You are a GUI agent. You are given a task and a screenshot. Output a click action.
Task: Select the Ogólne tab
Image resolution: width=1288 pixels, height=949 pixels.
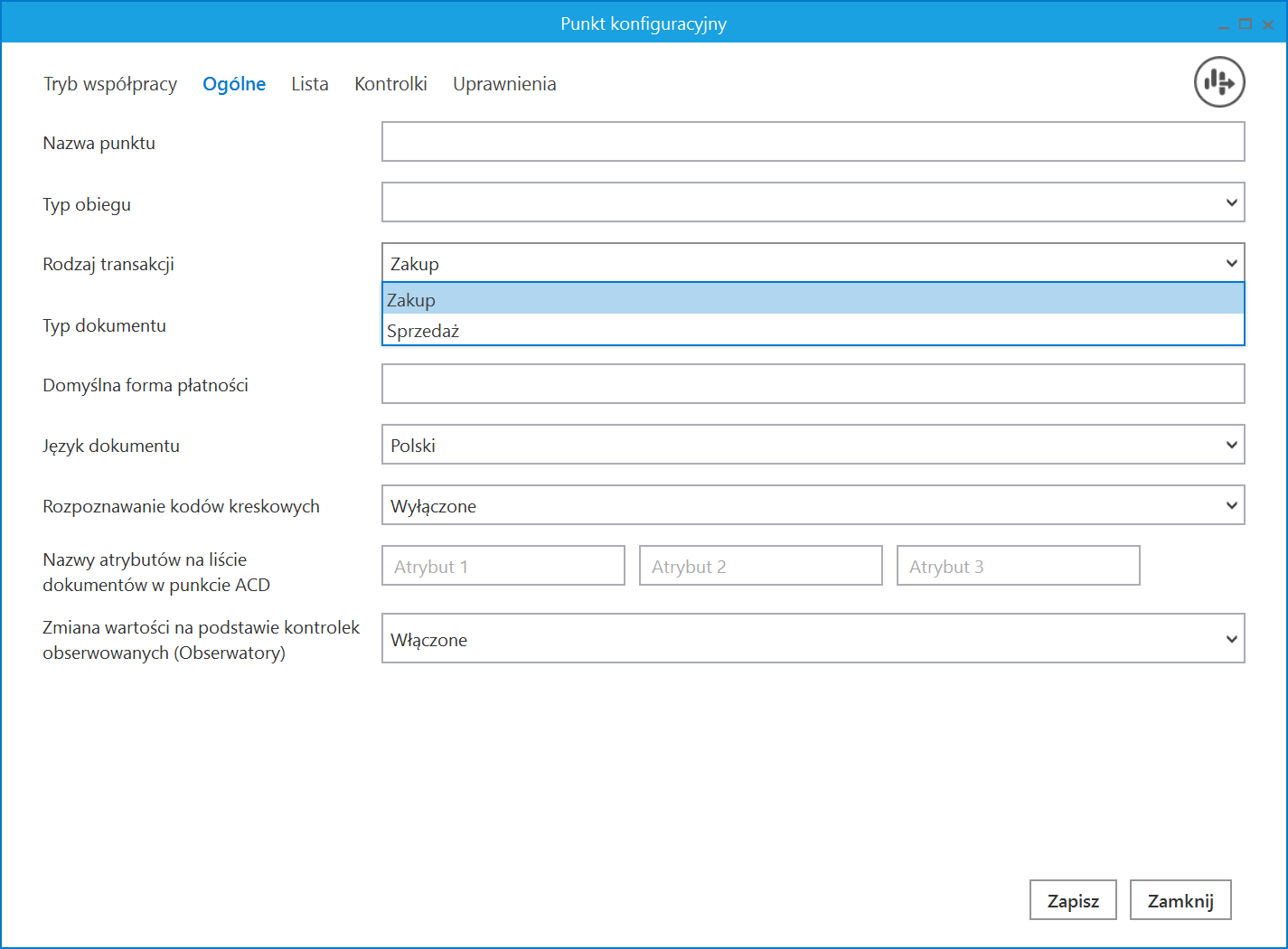point(234,84)
